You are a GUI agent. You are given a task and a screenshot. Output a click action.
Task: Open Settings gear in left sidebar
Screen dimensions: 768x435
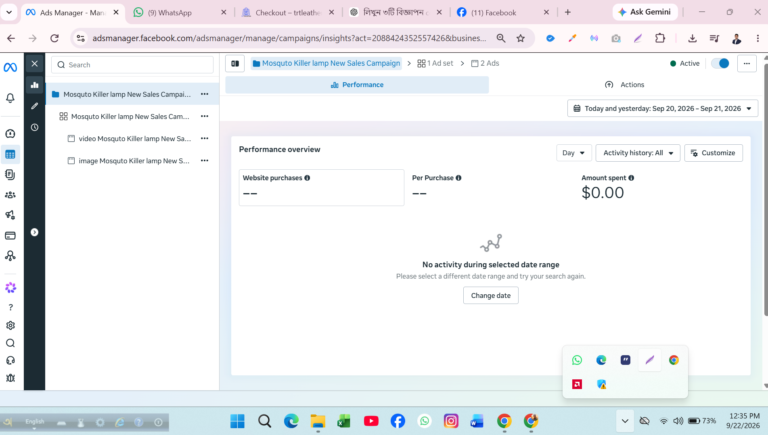click(x=10, y=325)
